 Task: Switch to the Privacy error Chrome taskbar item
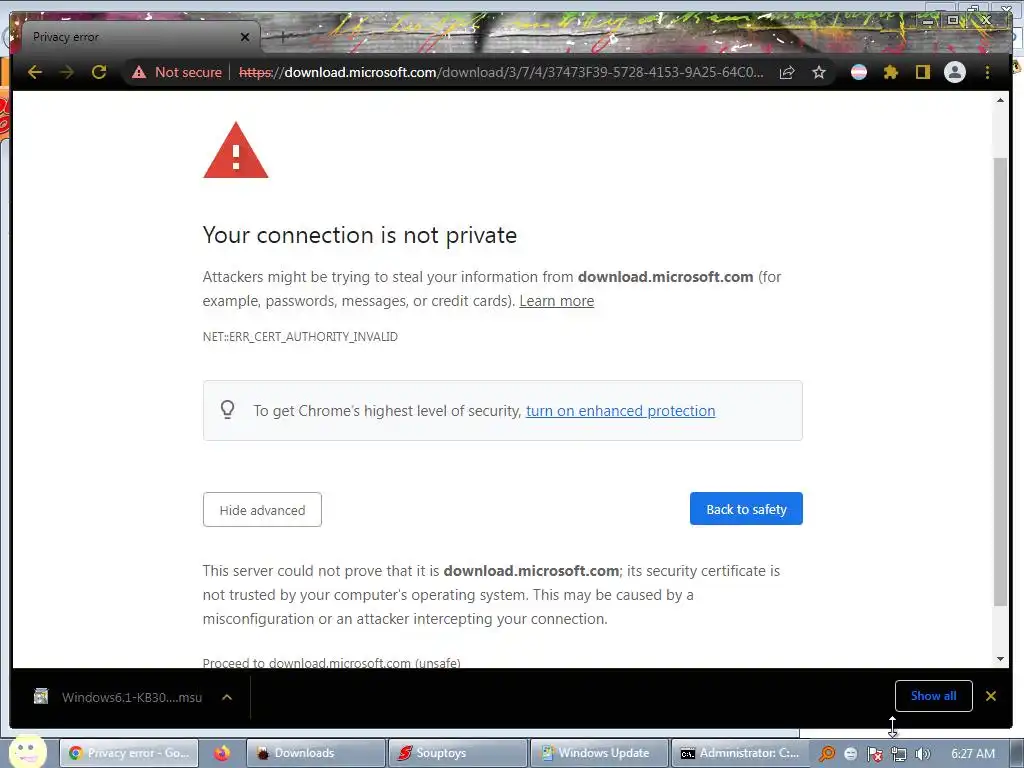point(129,753)
